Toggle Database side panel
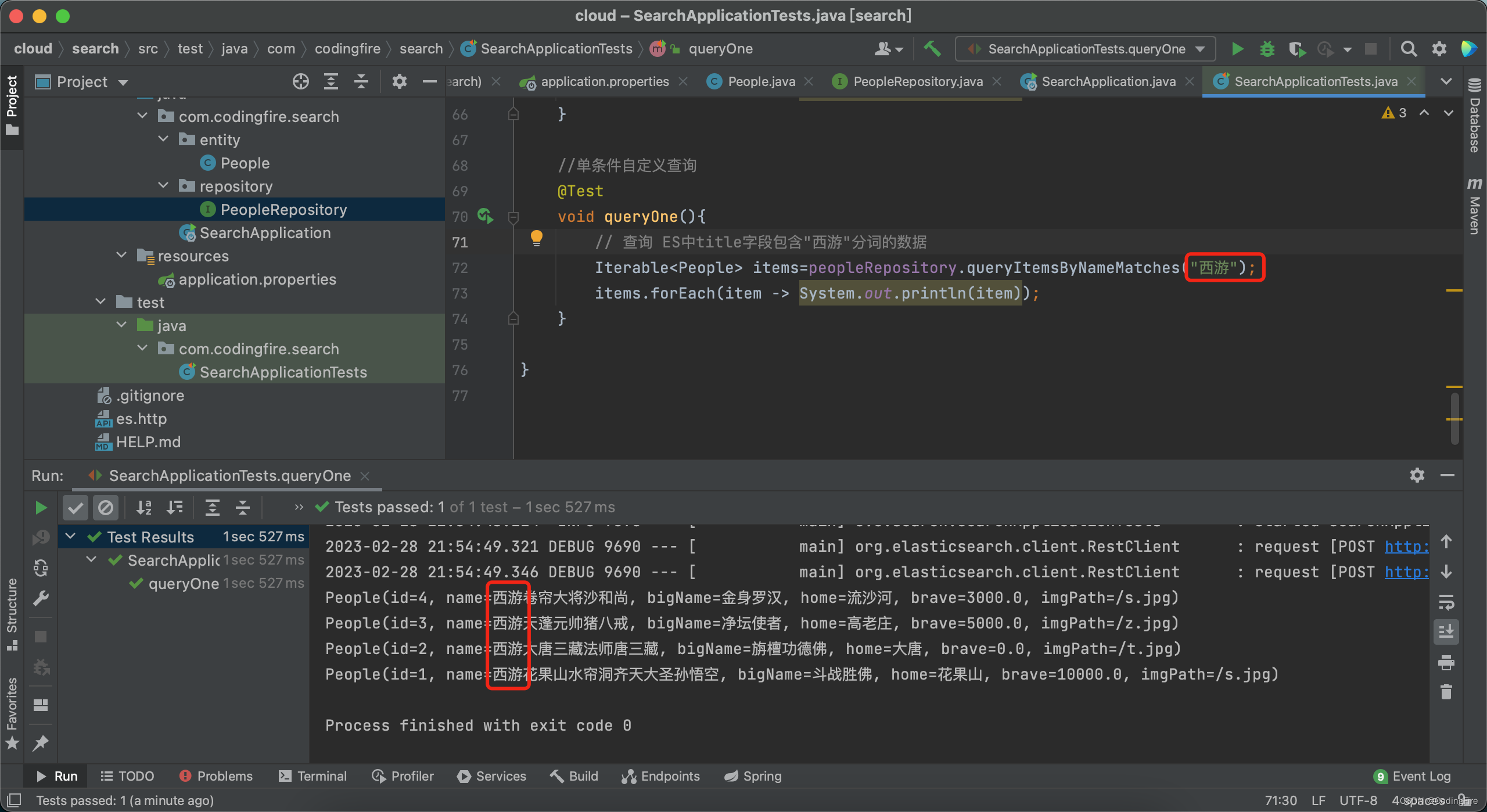Image resolution: width=1487 pixels, height=812 pixels. (1474, 116)
